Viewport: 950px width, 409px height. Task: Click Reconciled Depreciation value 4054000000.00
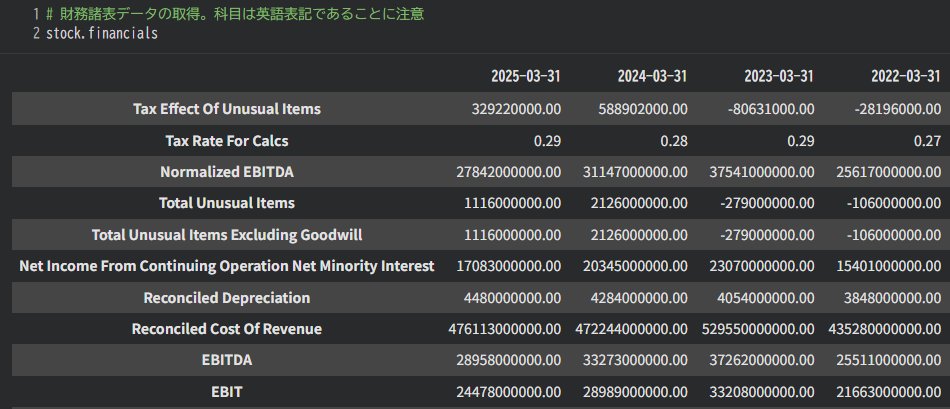click(766, 298)
